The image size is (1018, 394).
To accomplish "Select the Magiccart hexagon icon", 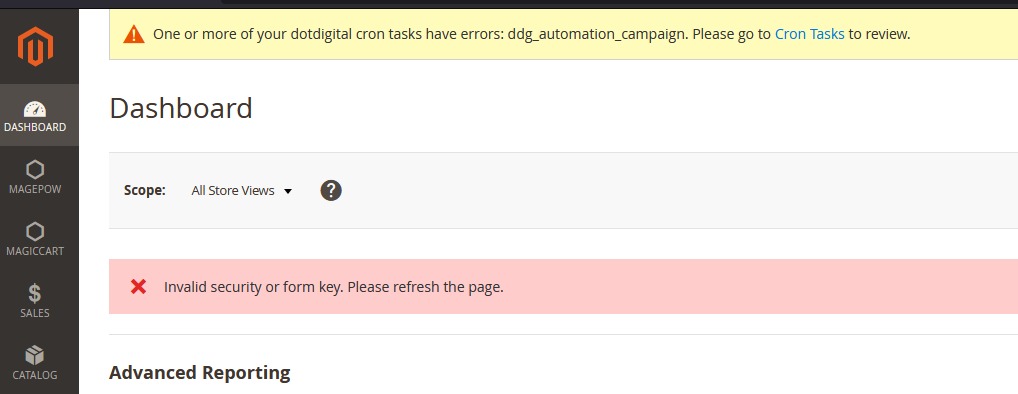I will pyautogui.click(x=35, y=232).
